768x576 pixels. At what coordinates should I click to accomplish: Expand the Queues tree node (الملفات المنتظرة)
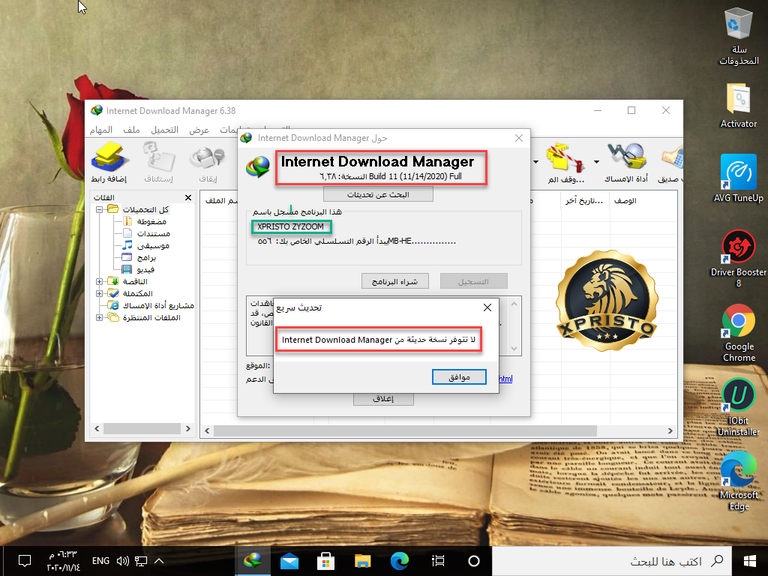click(x=99, y=317)
